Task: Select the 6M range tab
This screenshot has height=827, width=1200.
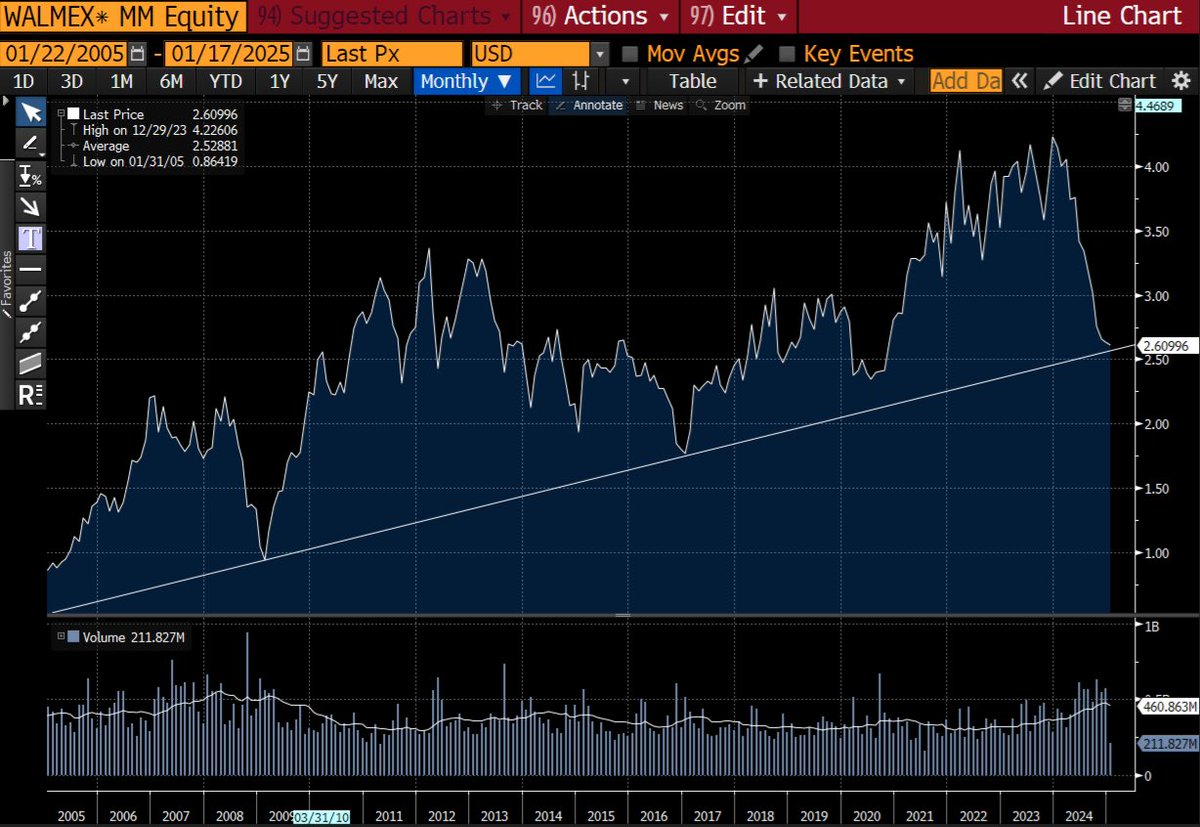Action: tap(170, 81)
